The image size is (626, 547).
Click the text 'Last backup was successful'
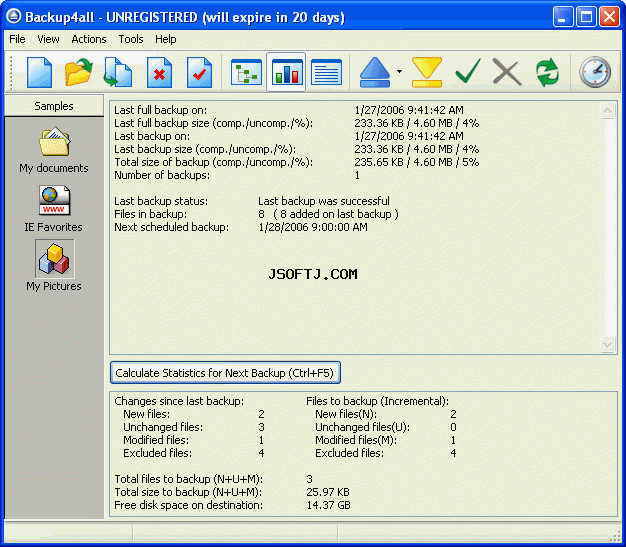(324, 201)
